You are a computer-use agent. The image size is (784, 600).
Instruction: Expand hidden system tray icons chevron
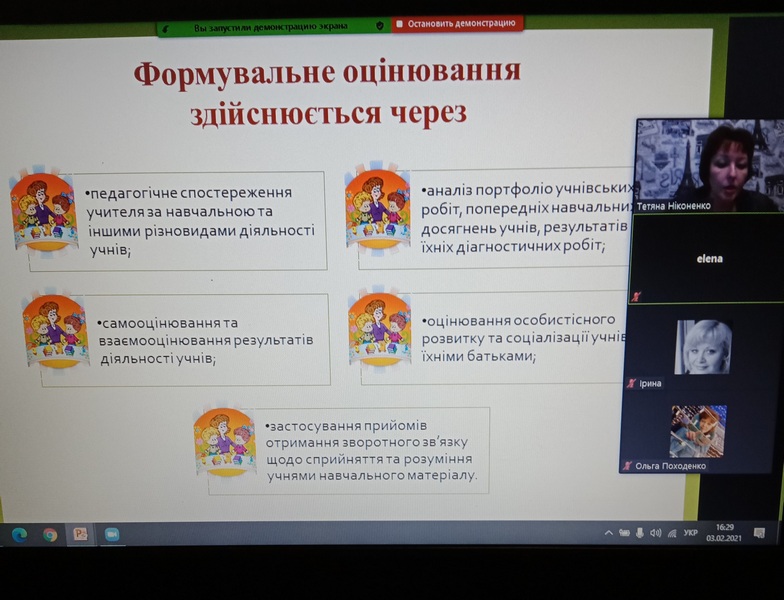click(608, 533)
